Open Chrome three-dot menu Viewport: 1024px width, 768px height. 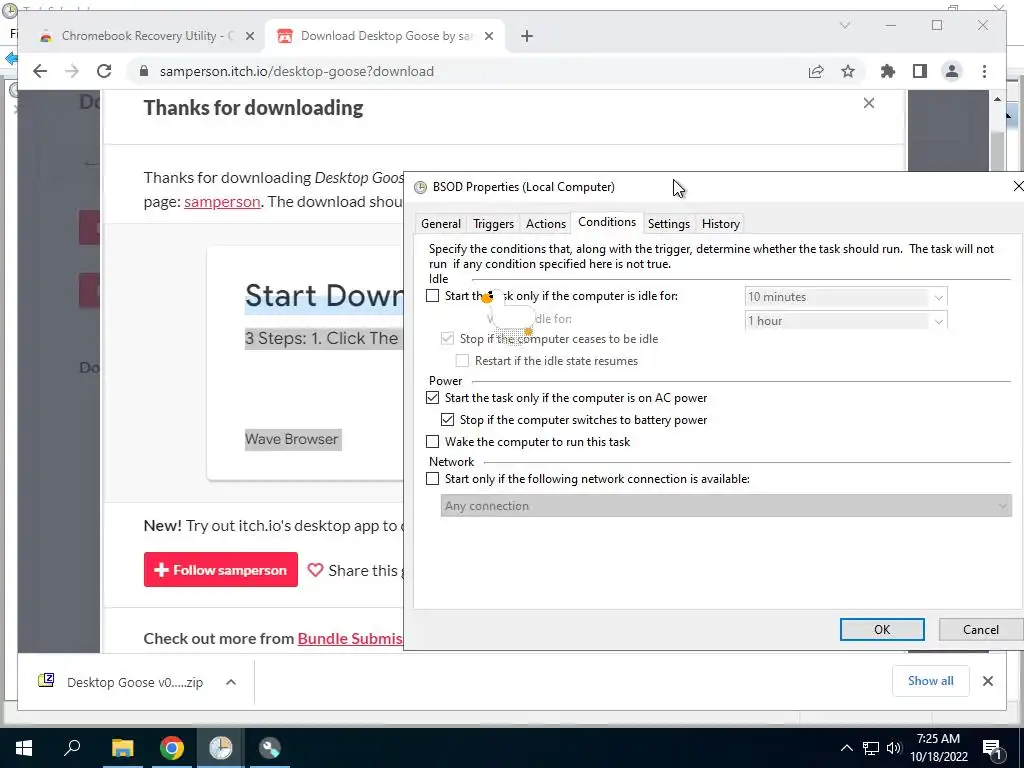(x=984, y=71)
